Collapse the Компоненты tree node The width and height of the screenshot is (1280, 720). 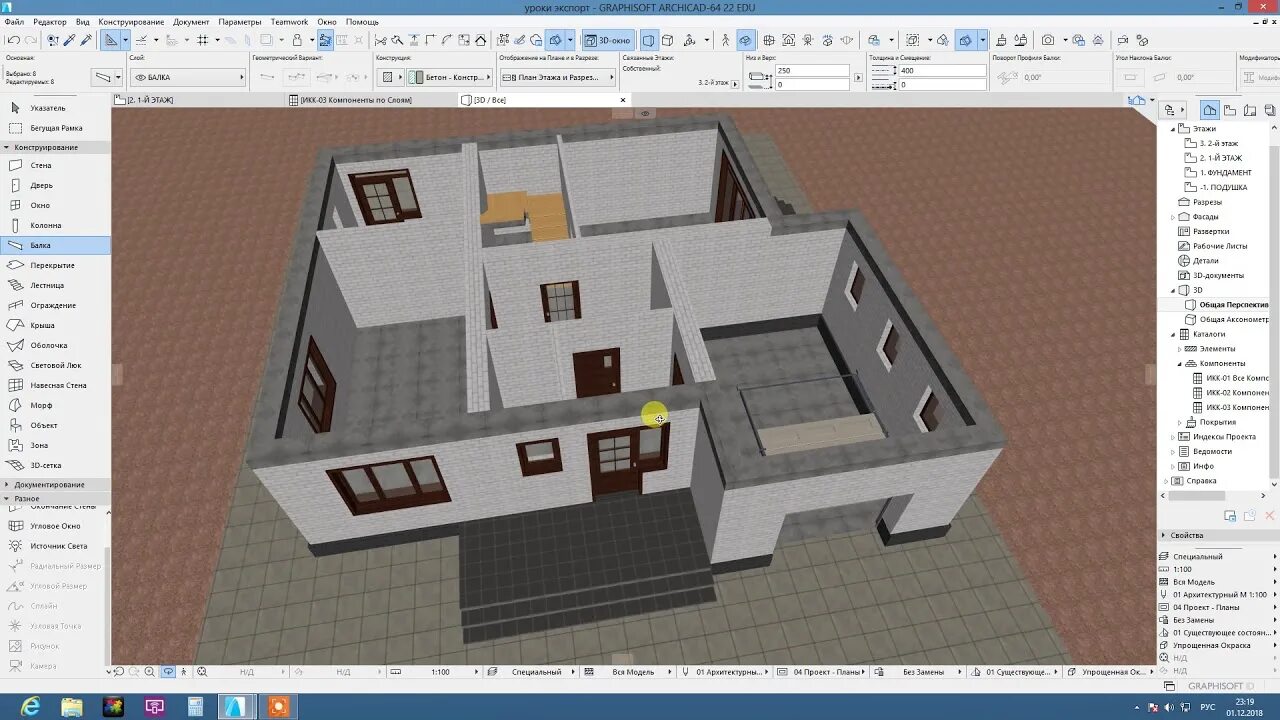click(1180, 364)
